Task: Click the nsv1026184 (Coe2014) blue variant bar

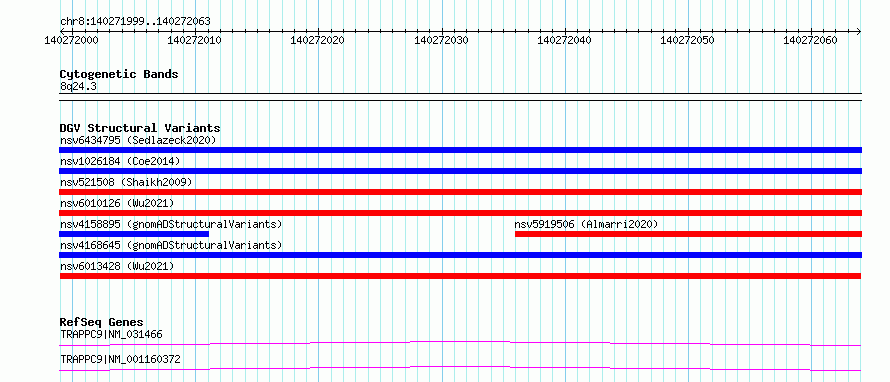Action: click(460, 171)
